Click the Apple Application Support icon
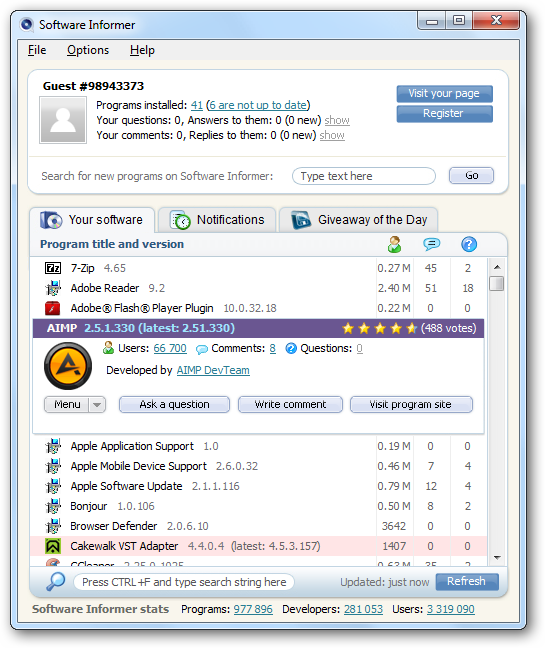This screenshot has height=648, width=545. coord(53,446)
